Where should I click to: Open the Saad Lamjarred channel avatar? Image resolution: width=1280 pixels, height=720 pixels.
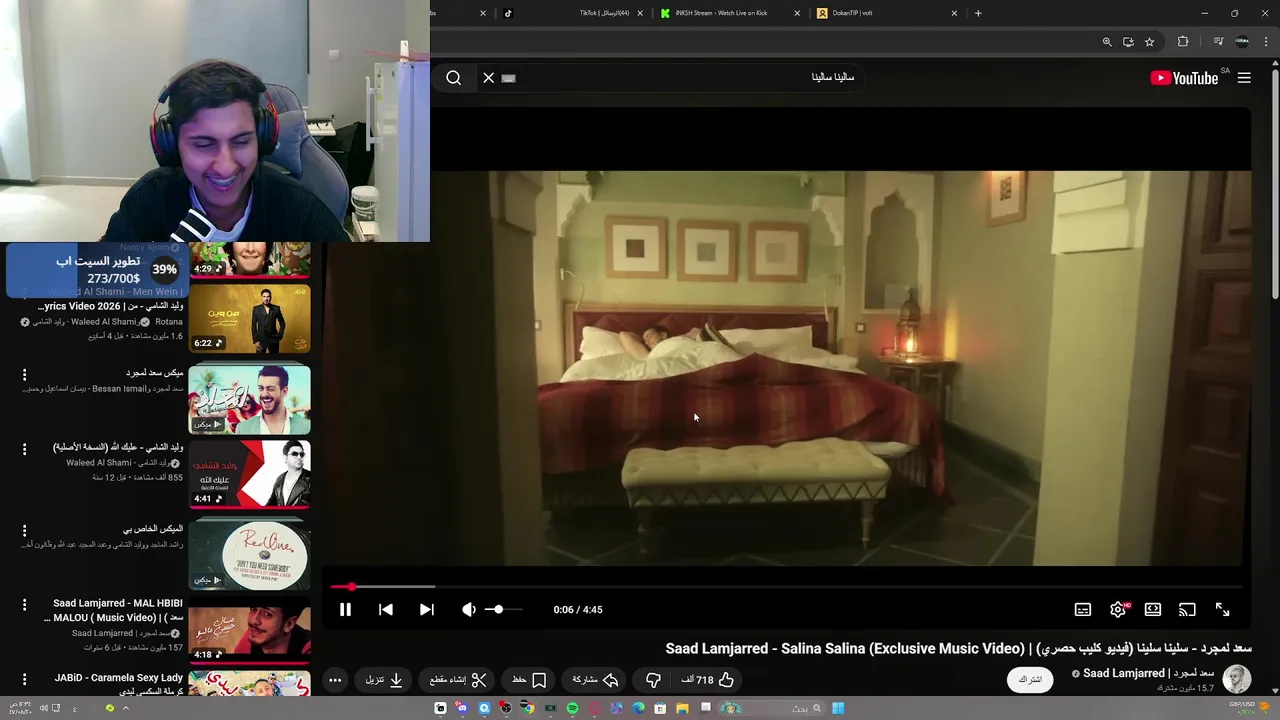click(1237, 679)
